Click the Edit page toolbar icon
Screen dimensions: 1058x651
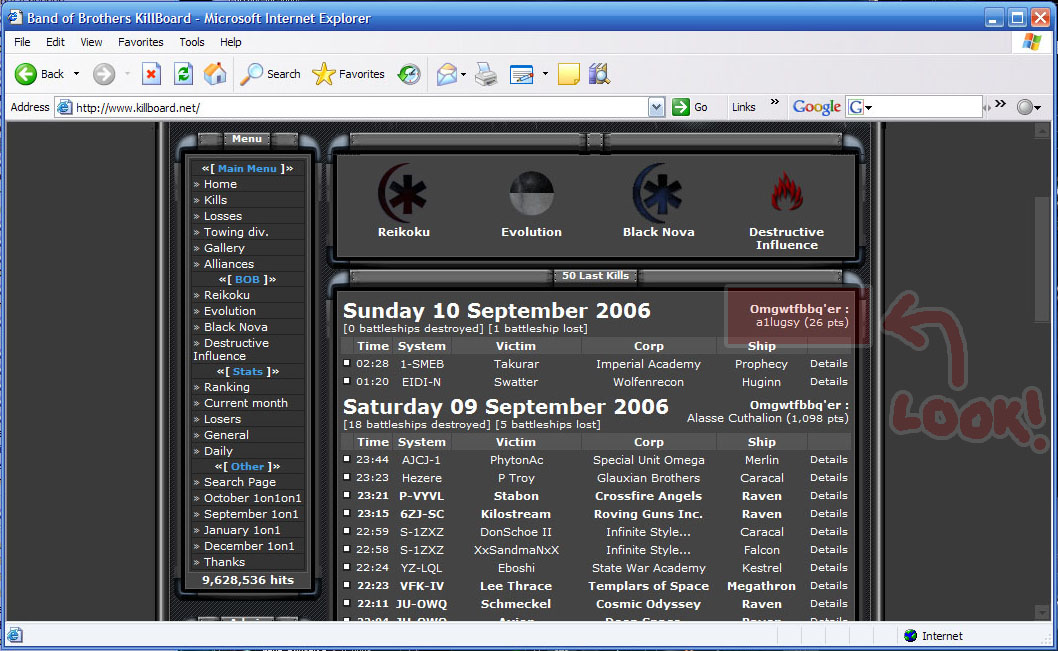click(522, 74)
